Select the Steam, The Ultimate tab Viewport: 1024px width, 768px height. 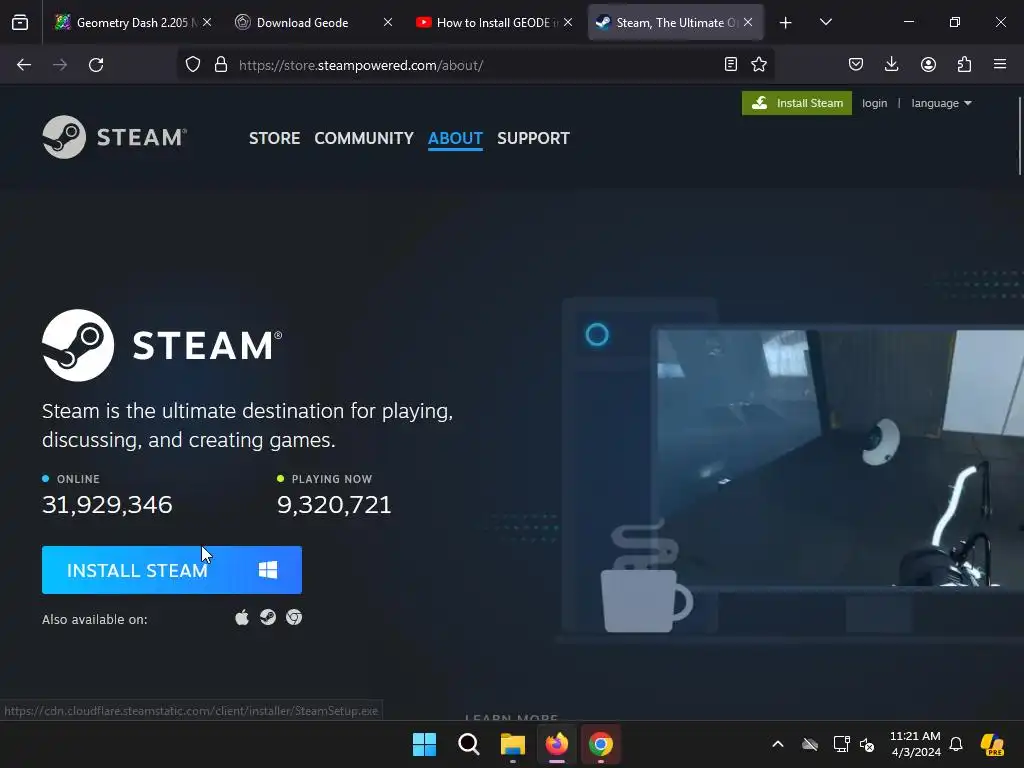point(675,22)
